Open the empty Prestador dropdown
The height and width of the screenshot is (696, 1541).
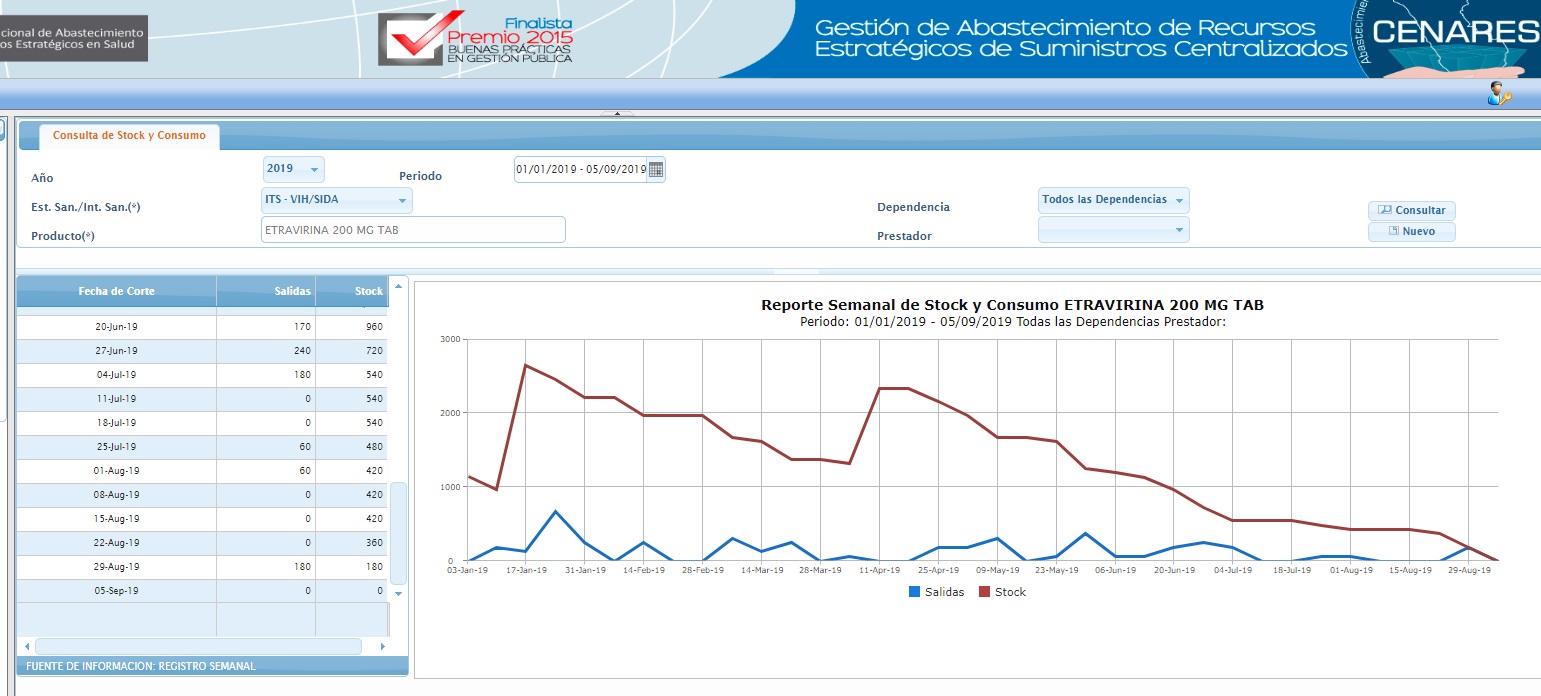pos(1114,230)
